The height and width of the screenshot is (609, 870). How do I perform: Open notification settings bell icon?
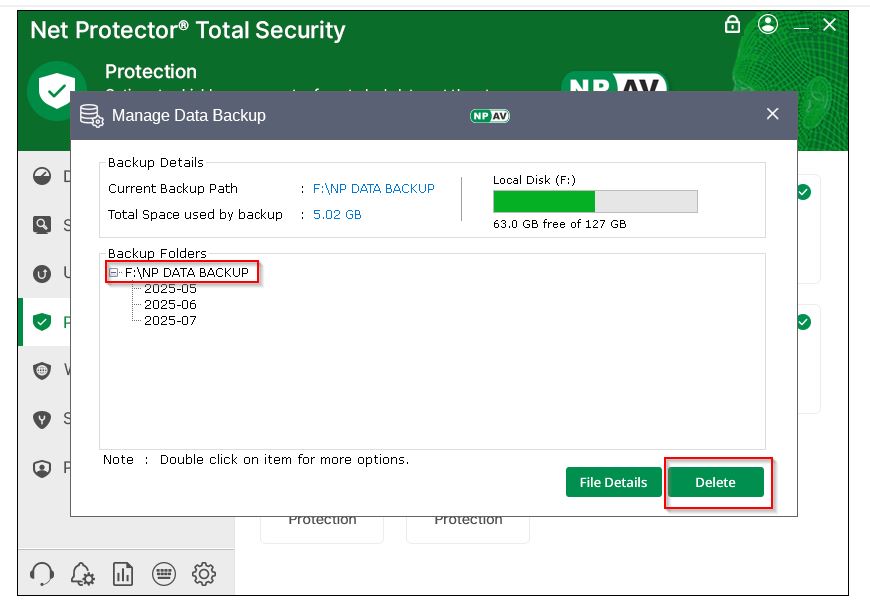tap(82, 574)
